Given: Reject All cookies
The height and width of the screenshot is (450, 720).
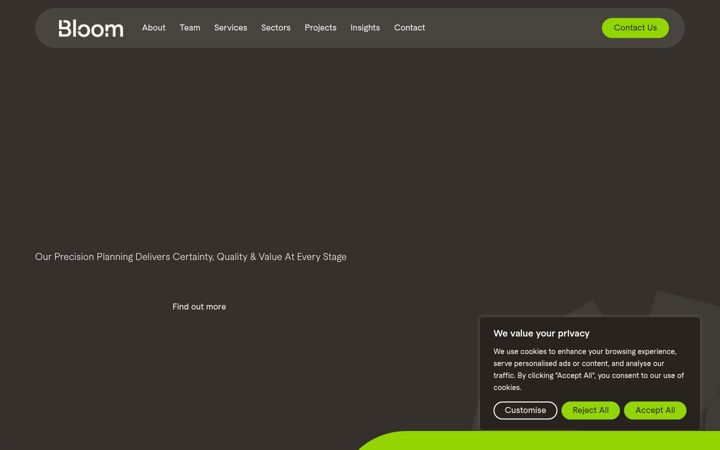Looking at the screenshot, I should tap(591, 410).
